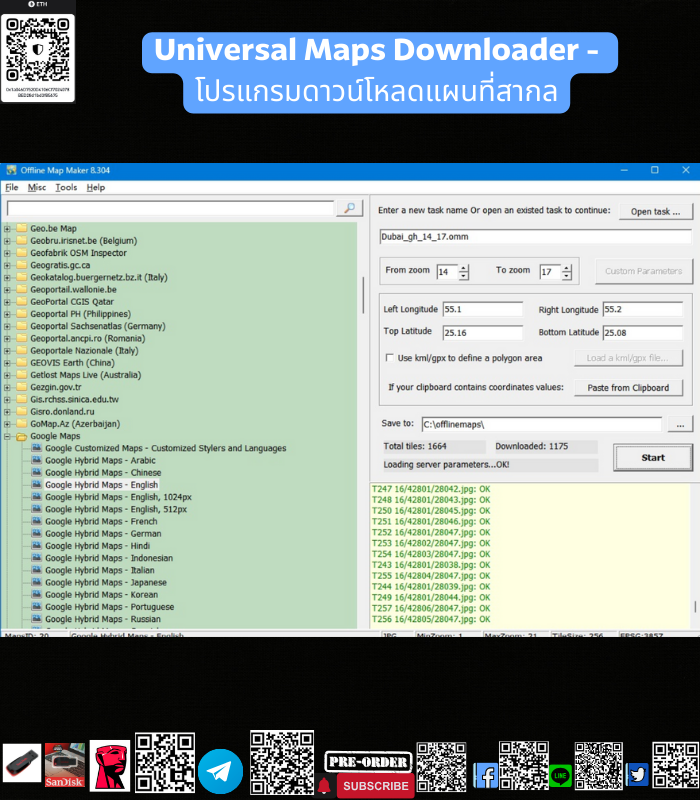Expand the Geobru.irisnet.be (Belgium) node
Viewport: 700px width, 800px height.
click(x=7, y=241)
